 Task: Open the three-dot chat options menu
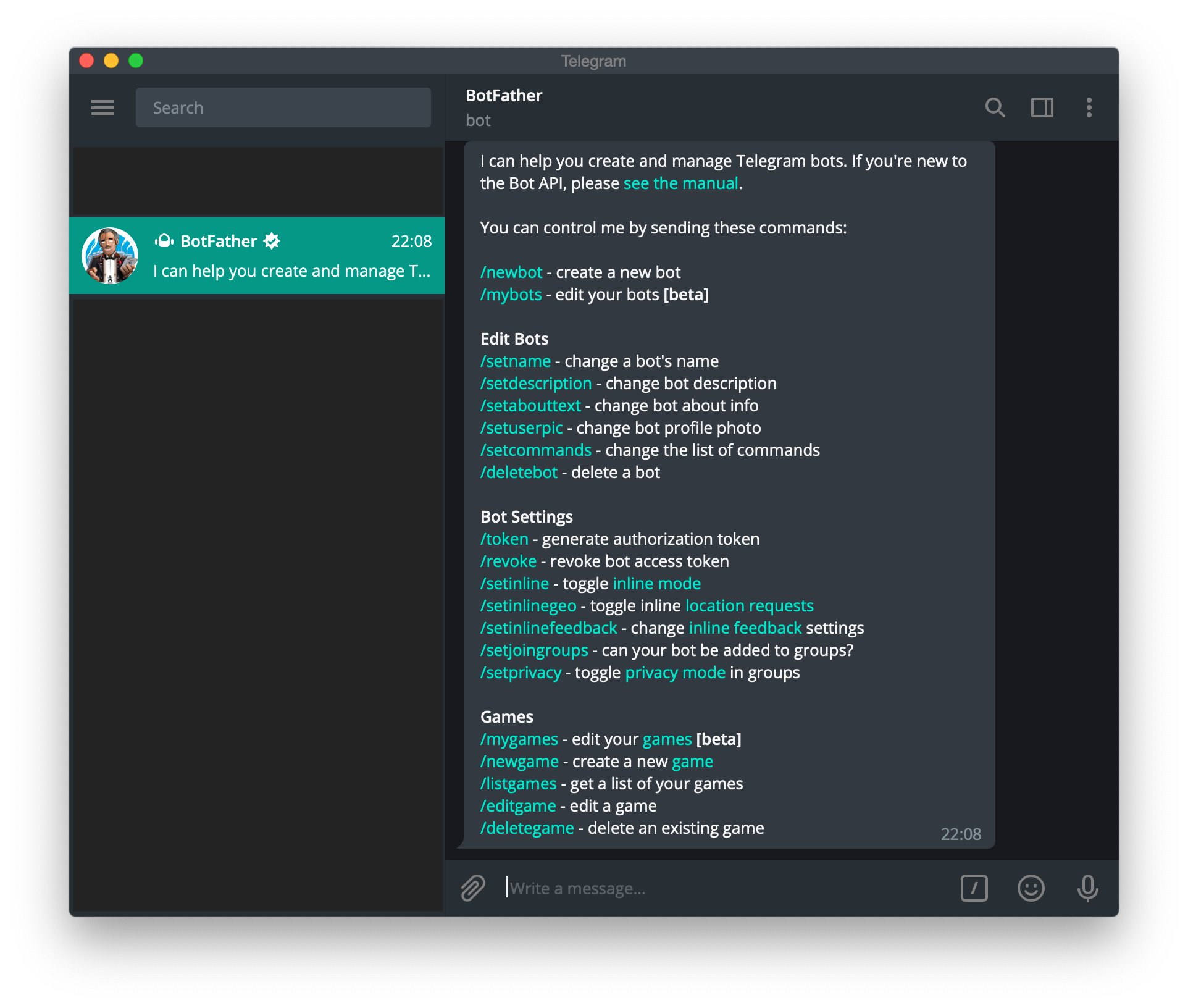[x=1089, y=107]
